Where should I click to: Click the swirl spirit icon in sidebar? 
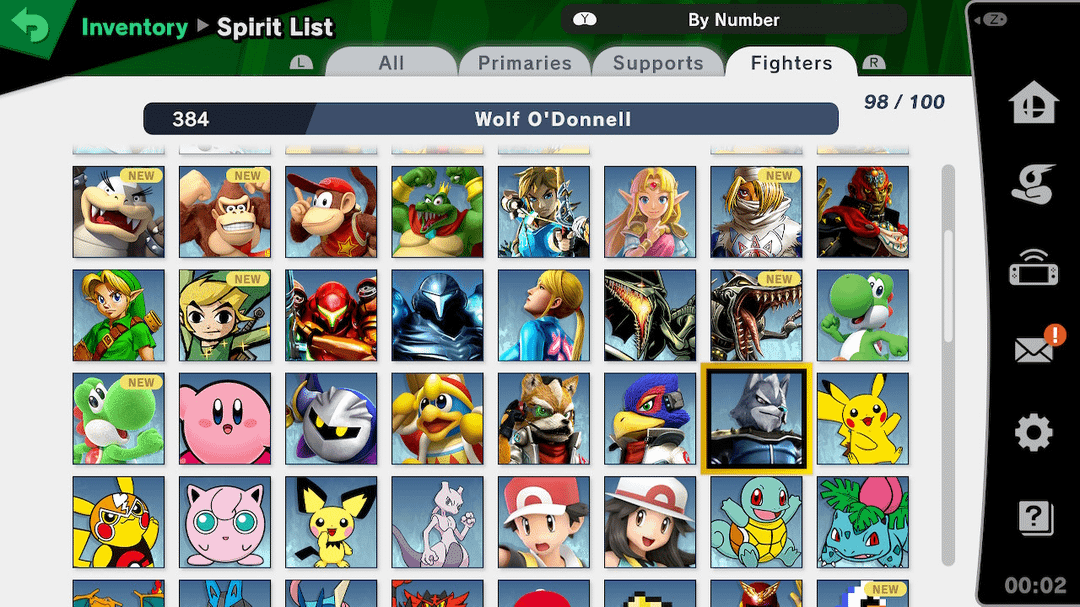pos(1033,183)
